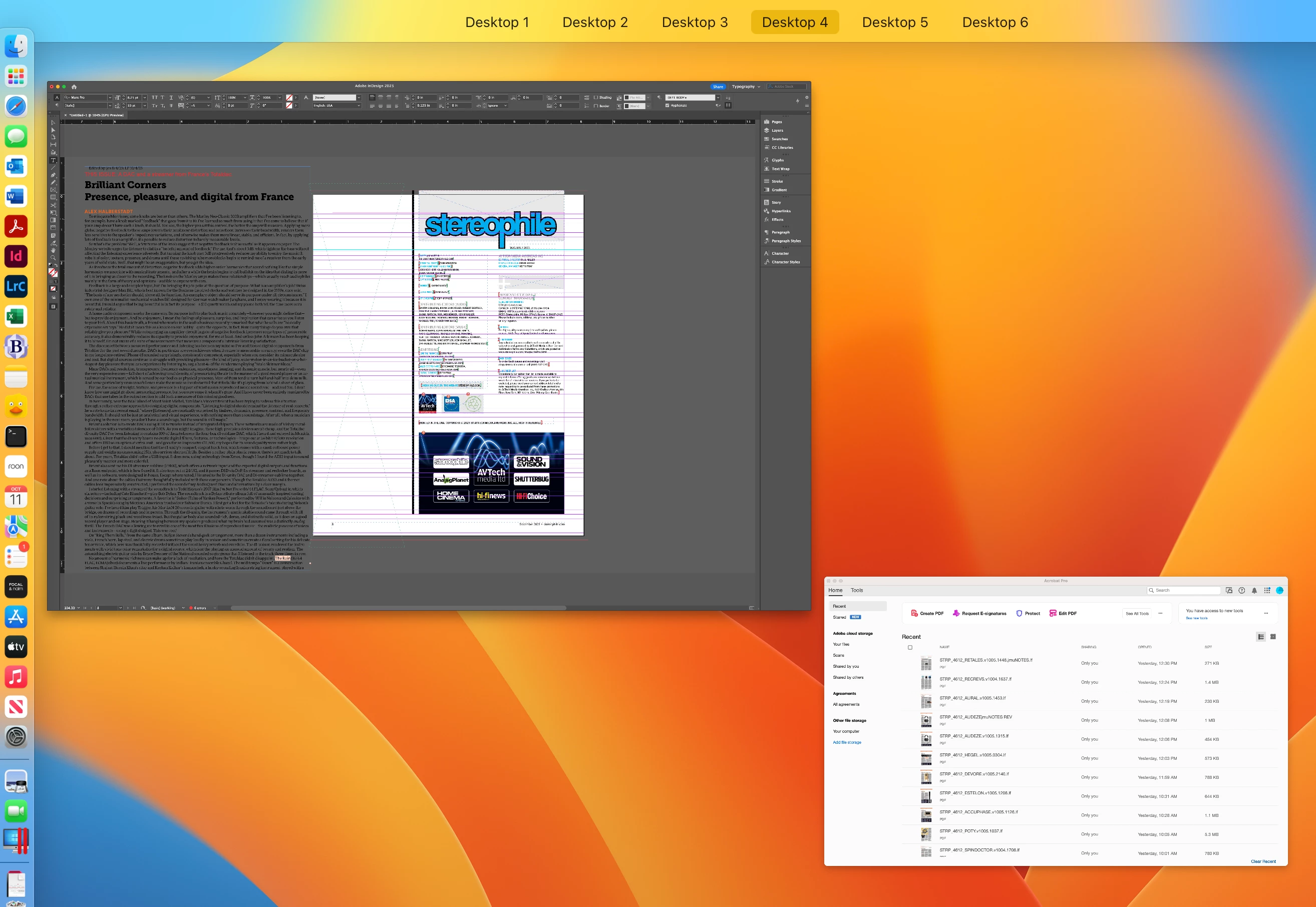Select the Type tool in toolbox
The image size is (1316, 907).
pos(54,160)
